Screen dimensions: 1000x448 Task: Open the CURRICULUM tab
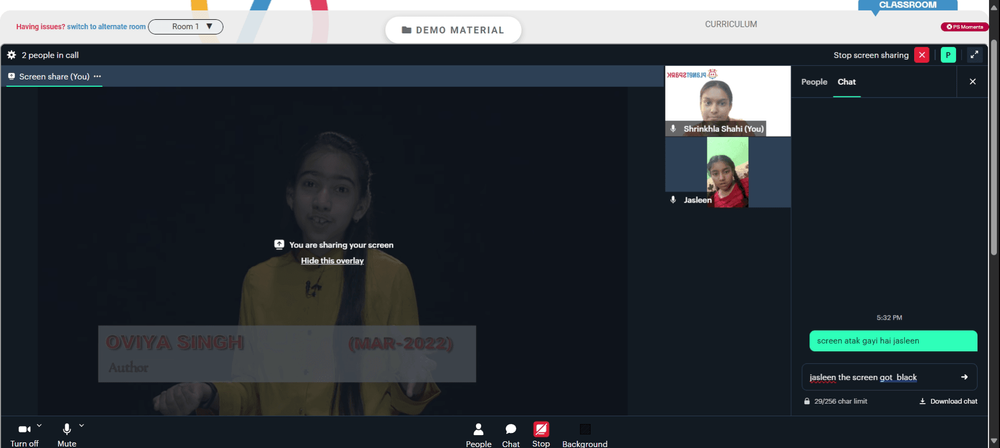point(731,24)
